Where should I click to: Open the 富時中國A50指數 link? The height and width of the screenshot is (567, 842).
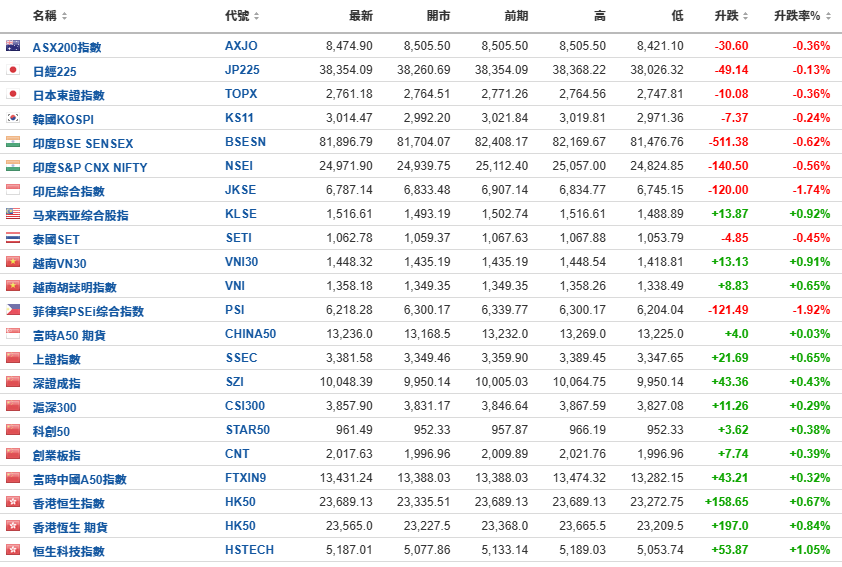pyautogui.click(x=79, y=479)
